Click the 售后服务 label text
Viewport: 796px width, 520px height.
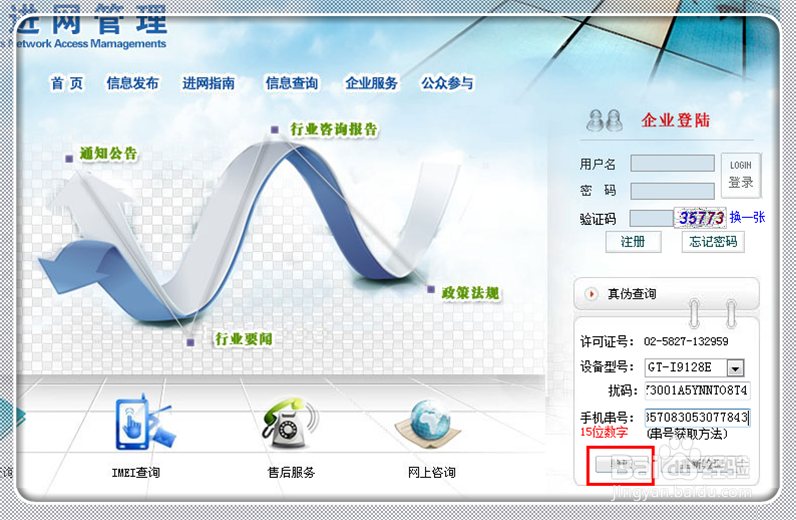(x=291, y=473)
